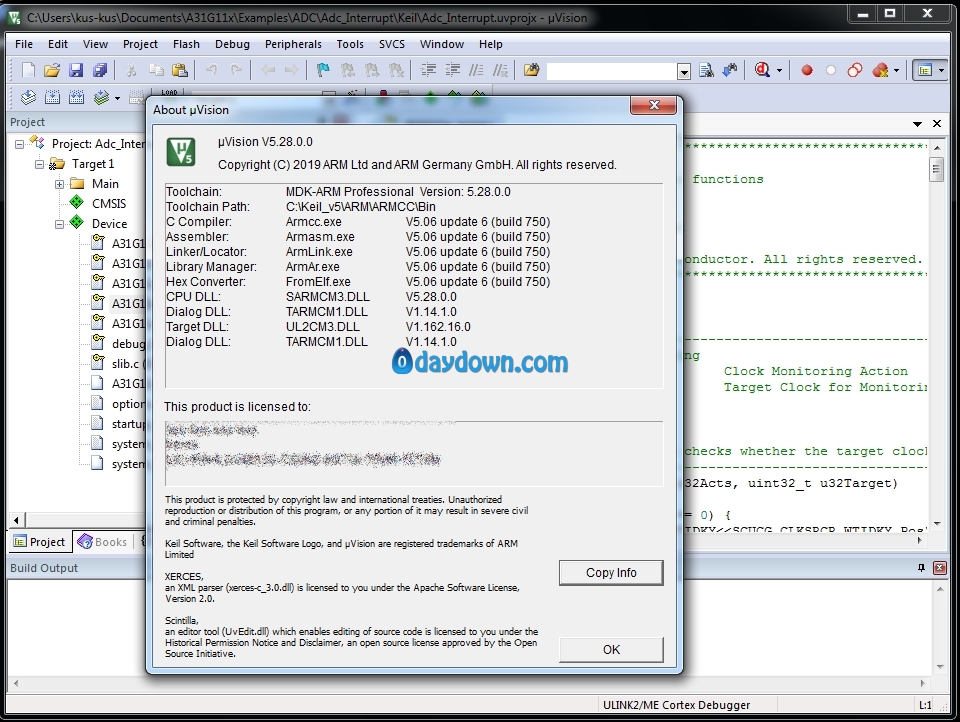Viewport: 960px width, 722px height.
Task: Go to the previous bookmark icon
Action: pyautogui.click(x=348, y=70)
